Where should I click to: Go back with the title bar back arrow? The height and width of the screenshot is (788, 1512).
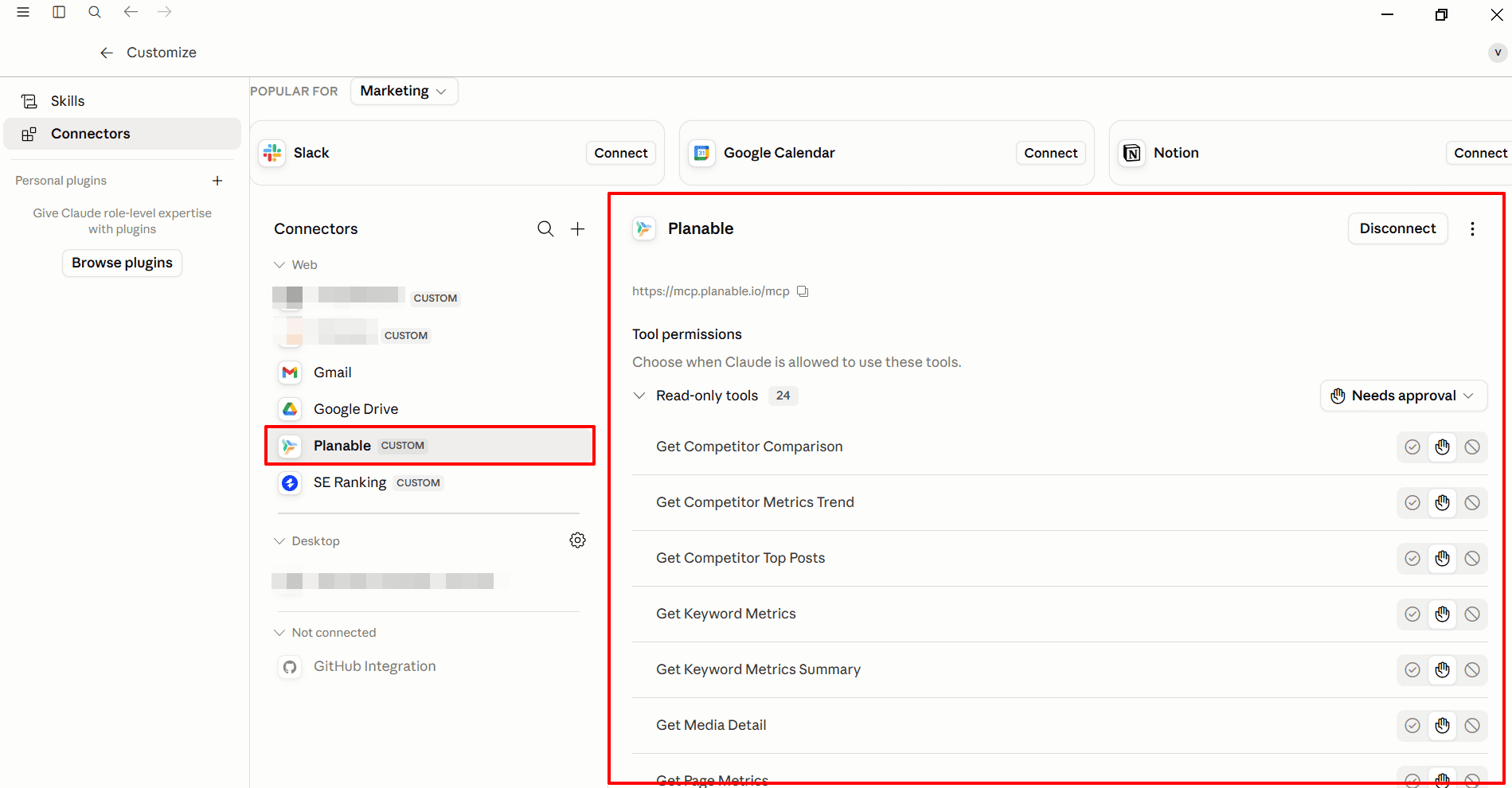pyautogui.click(x=131, y=12)
